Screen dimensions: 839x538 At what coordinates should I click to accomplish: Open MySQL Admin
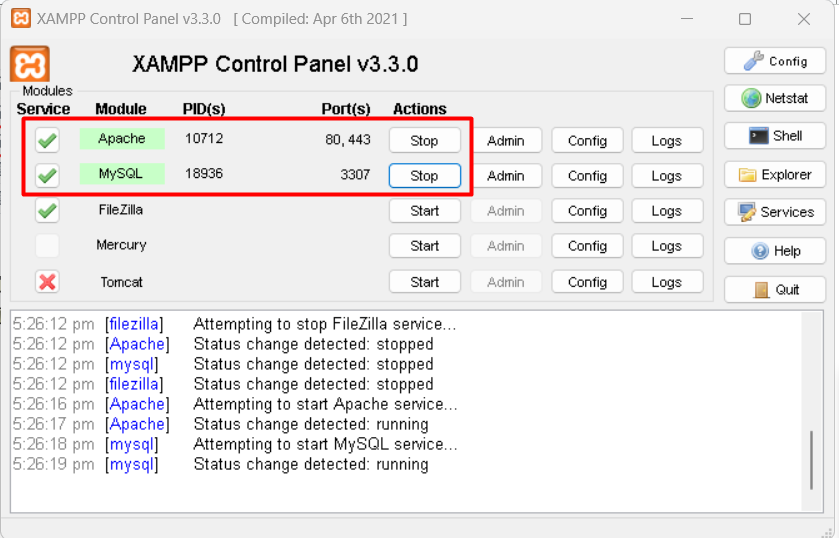506,176
